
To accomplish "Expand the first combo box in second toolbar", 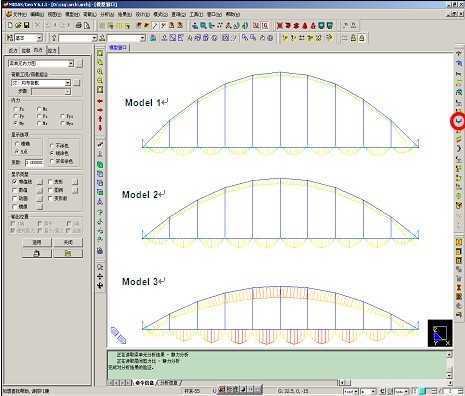I will pyautogui.click(x=39, y=38).
